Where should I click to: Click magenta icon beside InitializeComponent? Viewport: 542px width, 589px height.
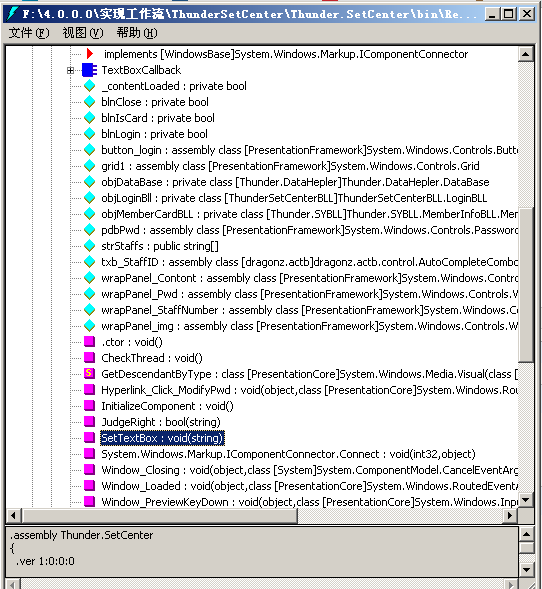point(89,405)
